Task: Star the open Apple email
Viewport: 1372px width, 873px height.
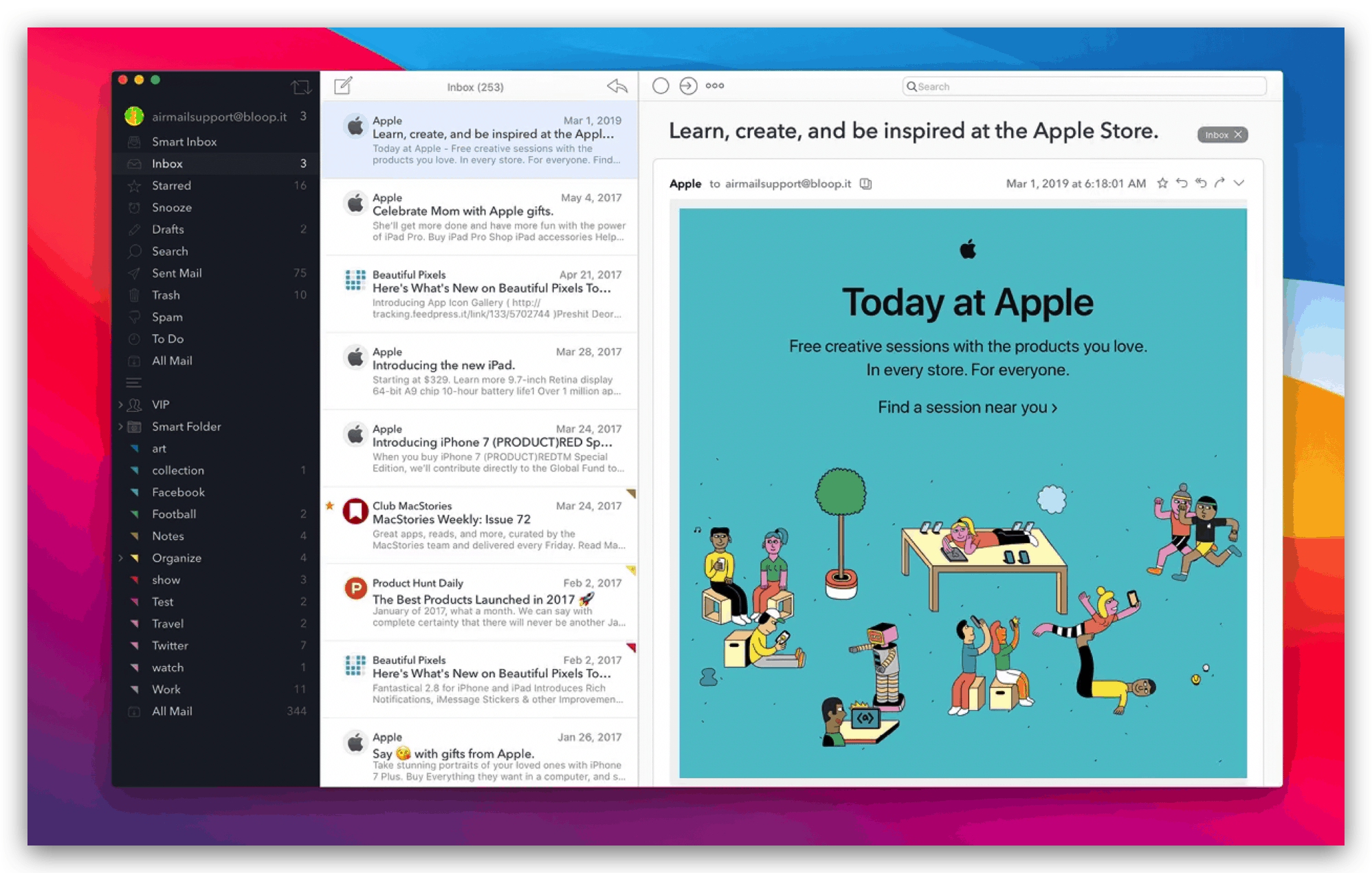Action: (x=1162, y=183)
